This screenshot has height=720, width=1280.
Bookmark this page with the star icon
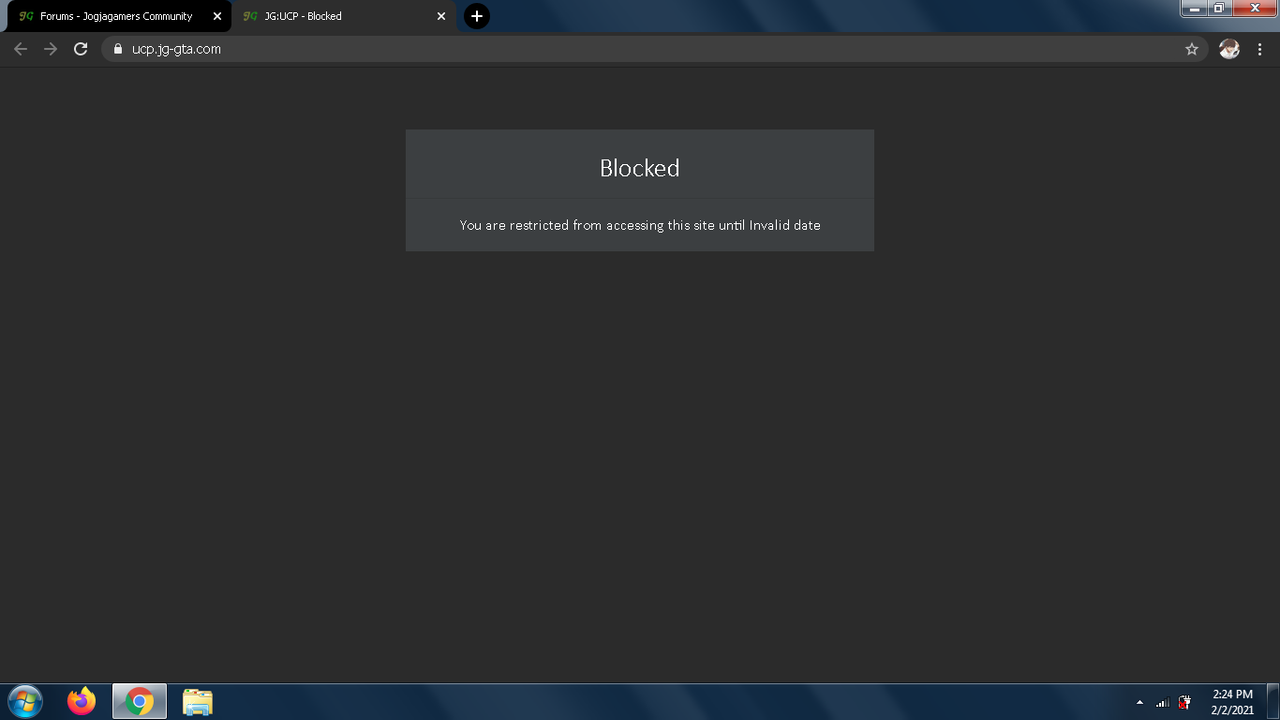point(1191,49)
